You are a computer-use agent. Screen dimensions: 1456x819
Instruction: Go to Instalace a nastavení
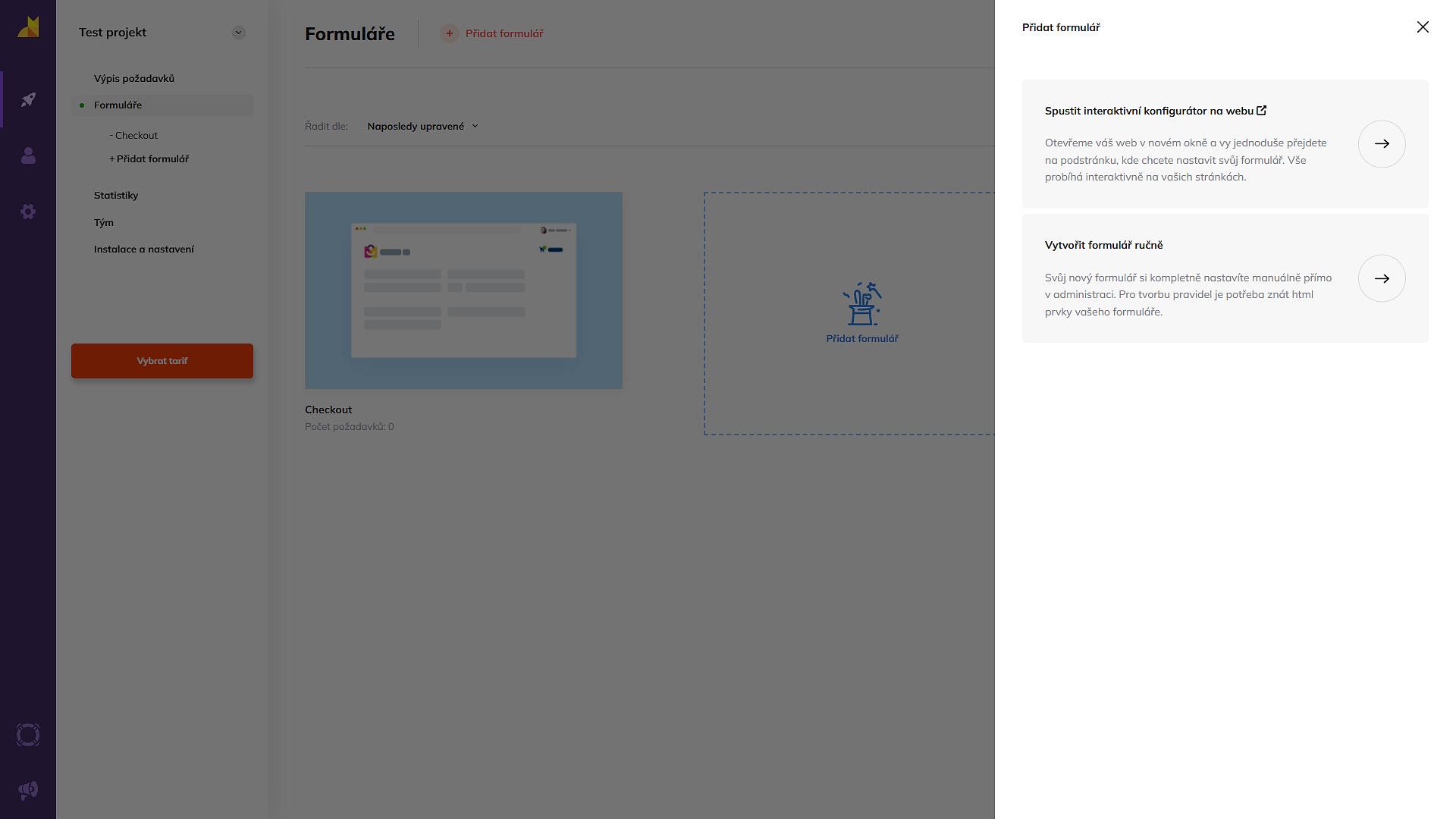tap(144, 249)
